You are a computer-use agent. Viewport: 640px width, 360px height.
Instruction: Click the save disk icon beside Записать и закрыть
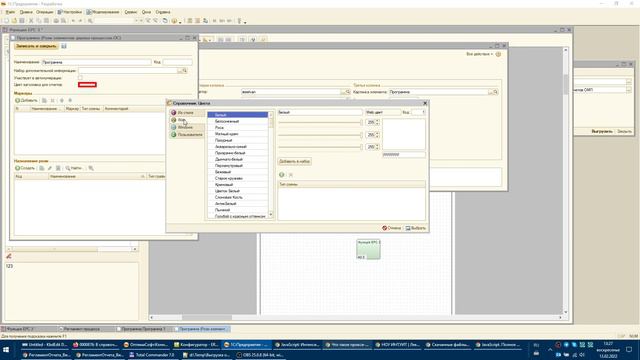tap(64, 46)
